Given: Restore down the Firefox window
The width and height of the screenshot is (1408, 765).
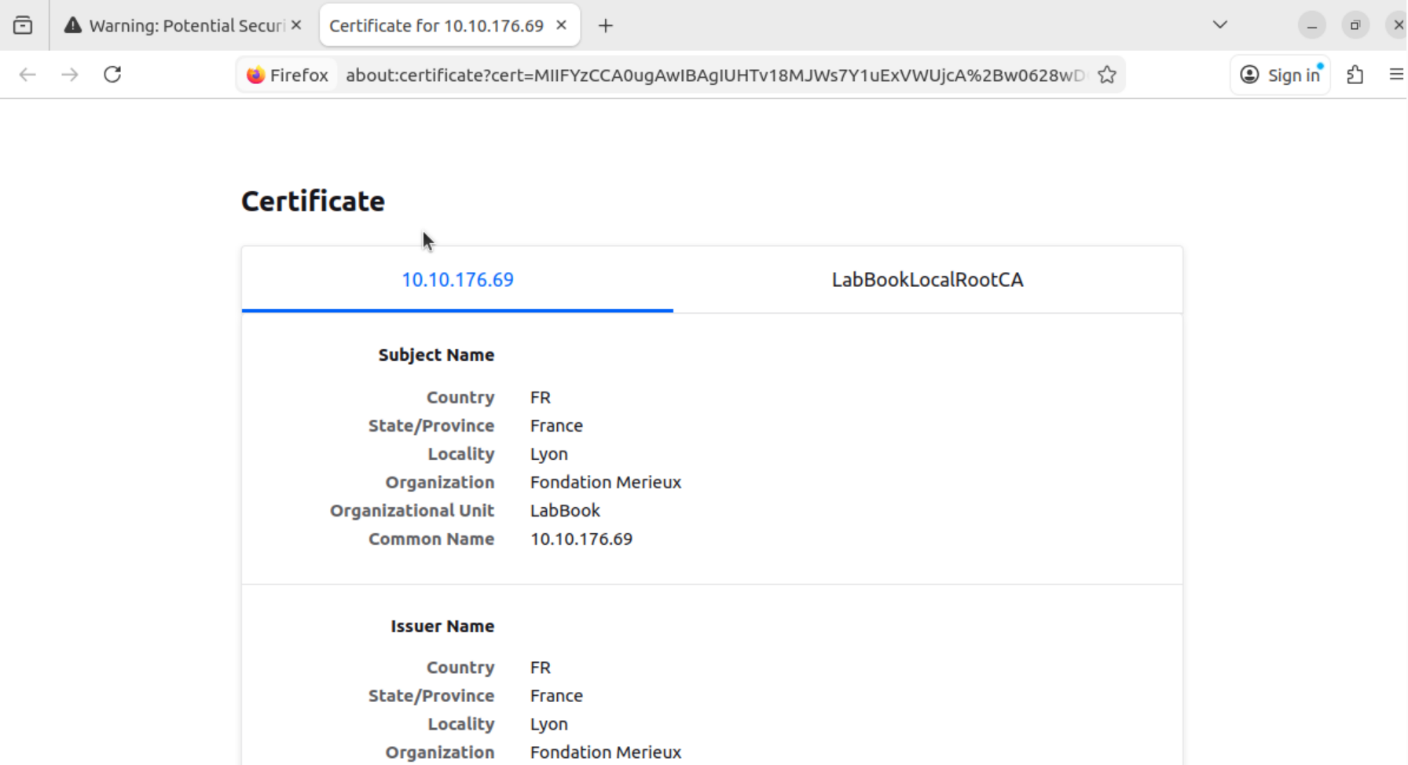Looking at the screenshot, I should tap(1355, 26).
